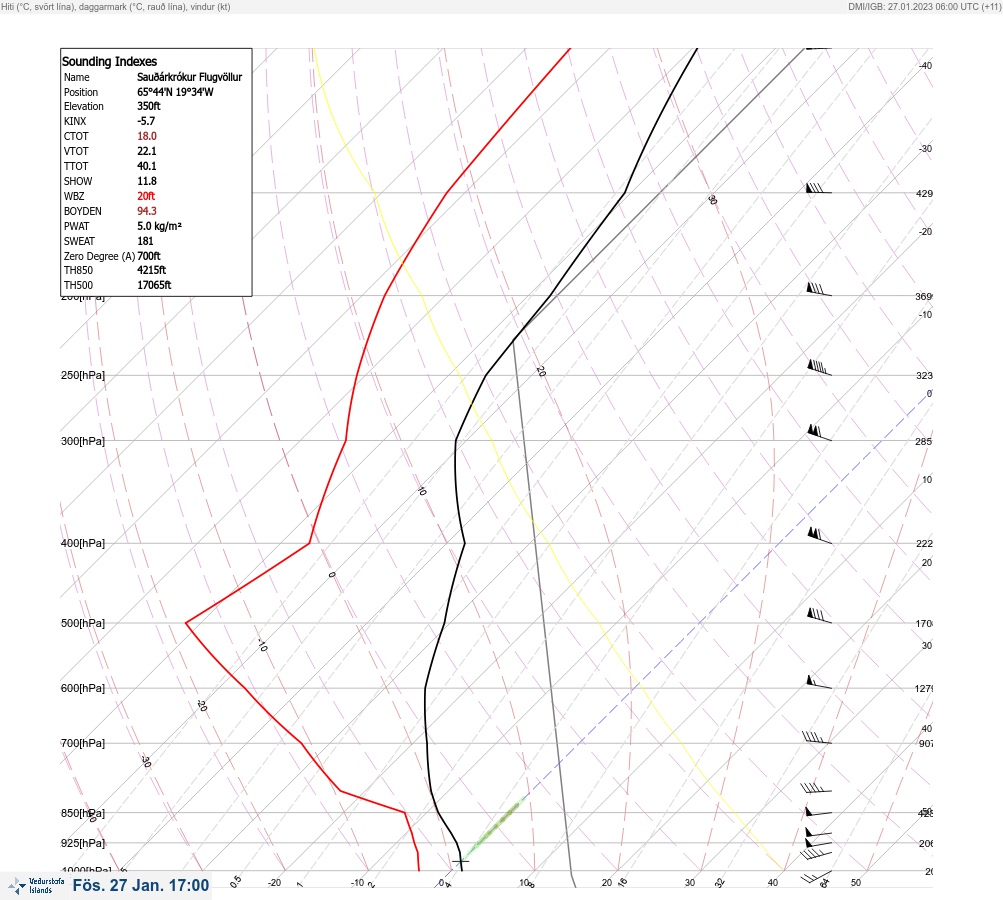Click the wind barb at 300 hPa level
Screen dimensions: 1003x900
819,433
